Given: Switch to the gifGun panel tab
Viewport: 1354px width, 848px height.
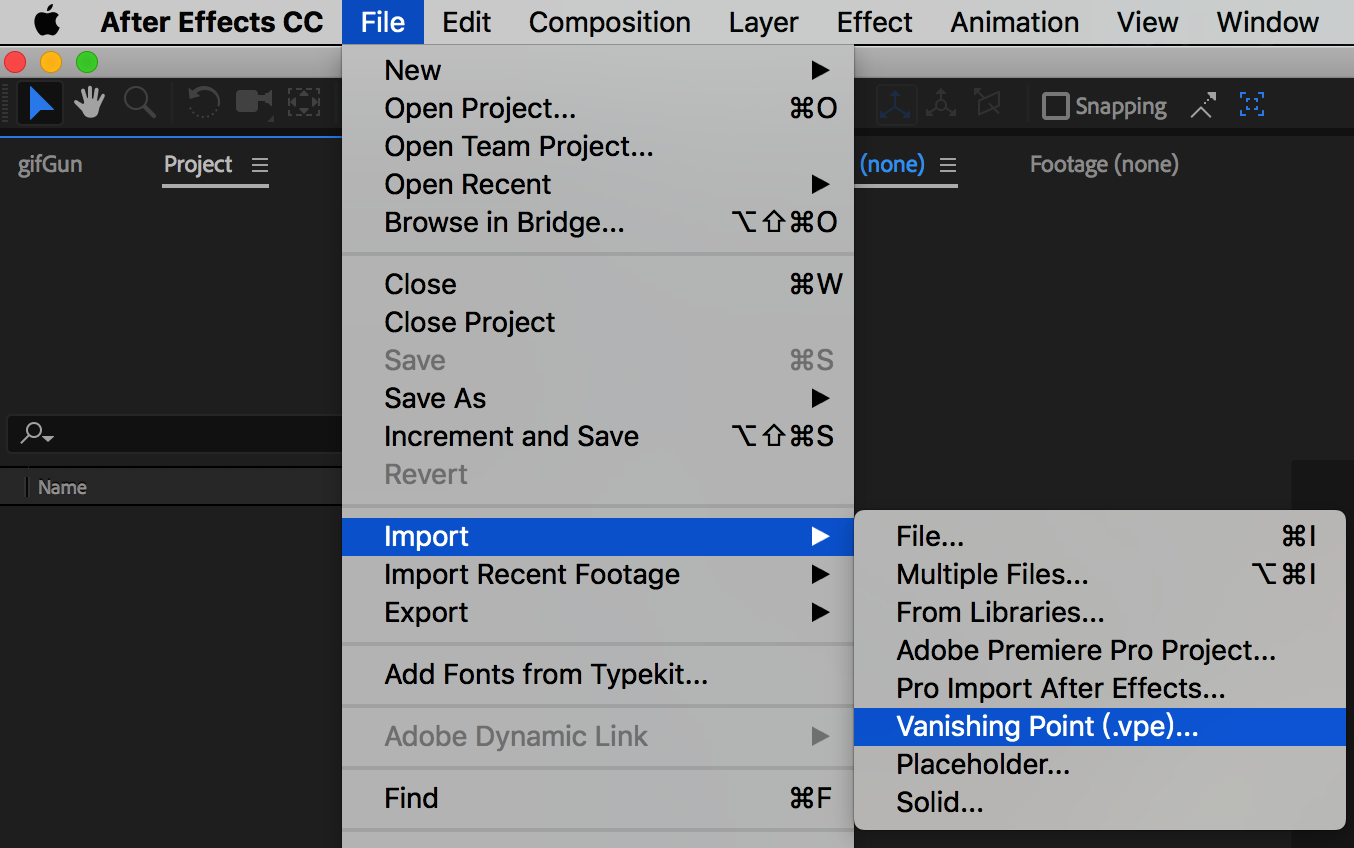Looking at the screenshot, I should point(50,164).
